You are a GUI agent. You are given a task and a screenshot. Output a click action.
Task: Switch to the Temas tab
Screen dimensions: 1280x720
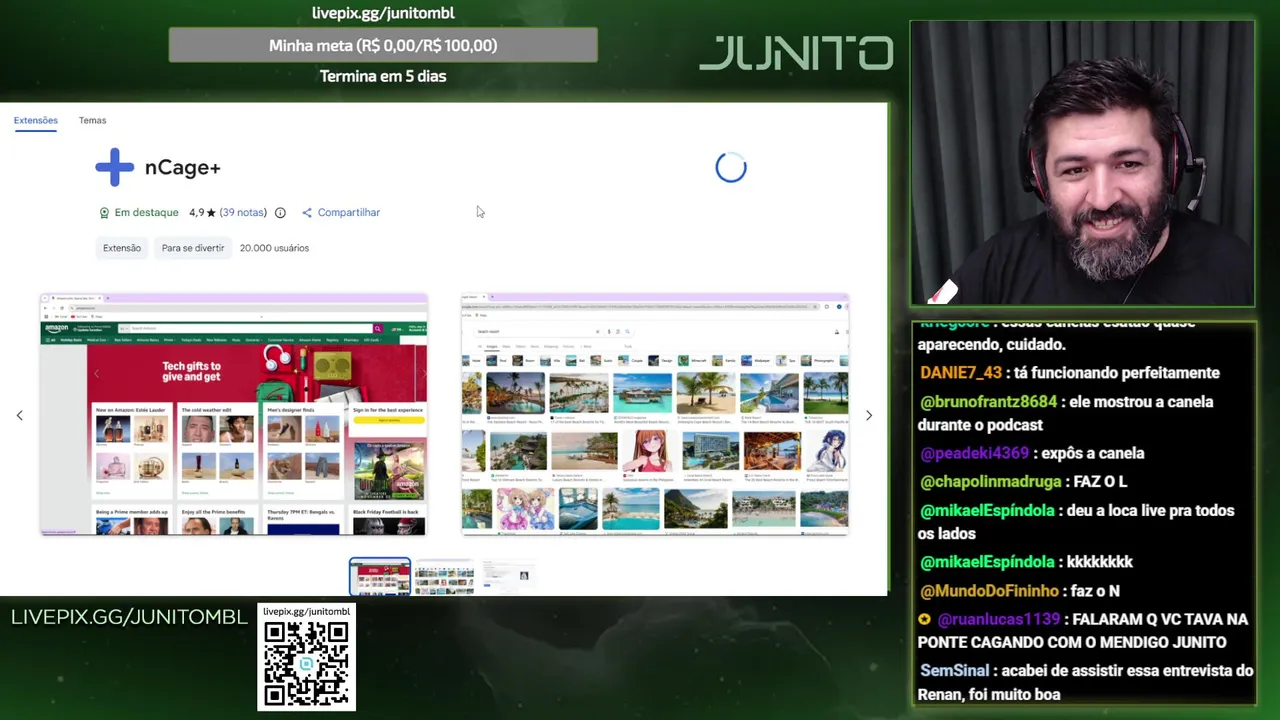click(92, 120)
